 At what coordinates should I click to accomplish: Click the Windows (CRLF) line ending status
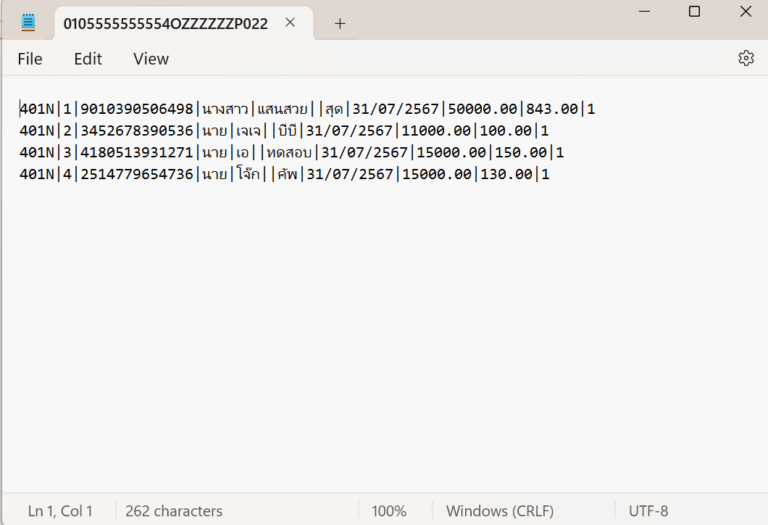click(x=500, y=511)
